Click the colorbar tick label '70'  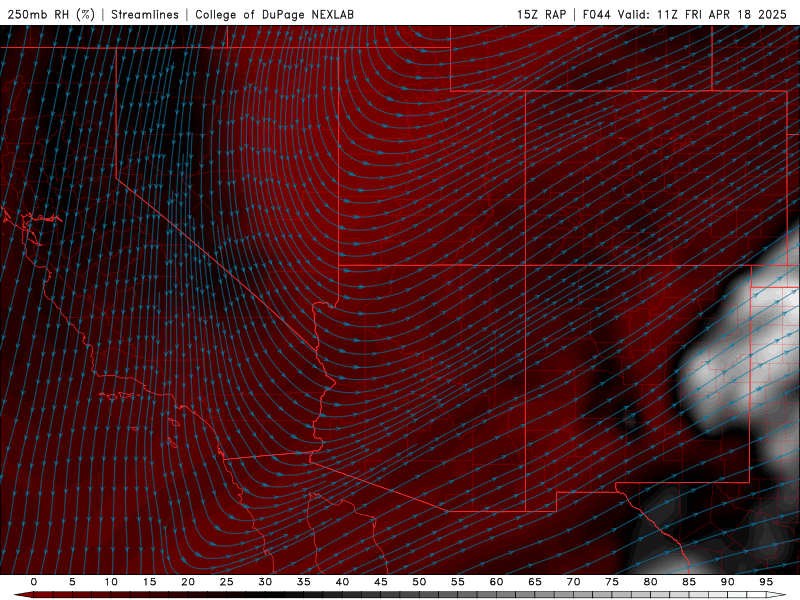[573, 582]
